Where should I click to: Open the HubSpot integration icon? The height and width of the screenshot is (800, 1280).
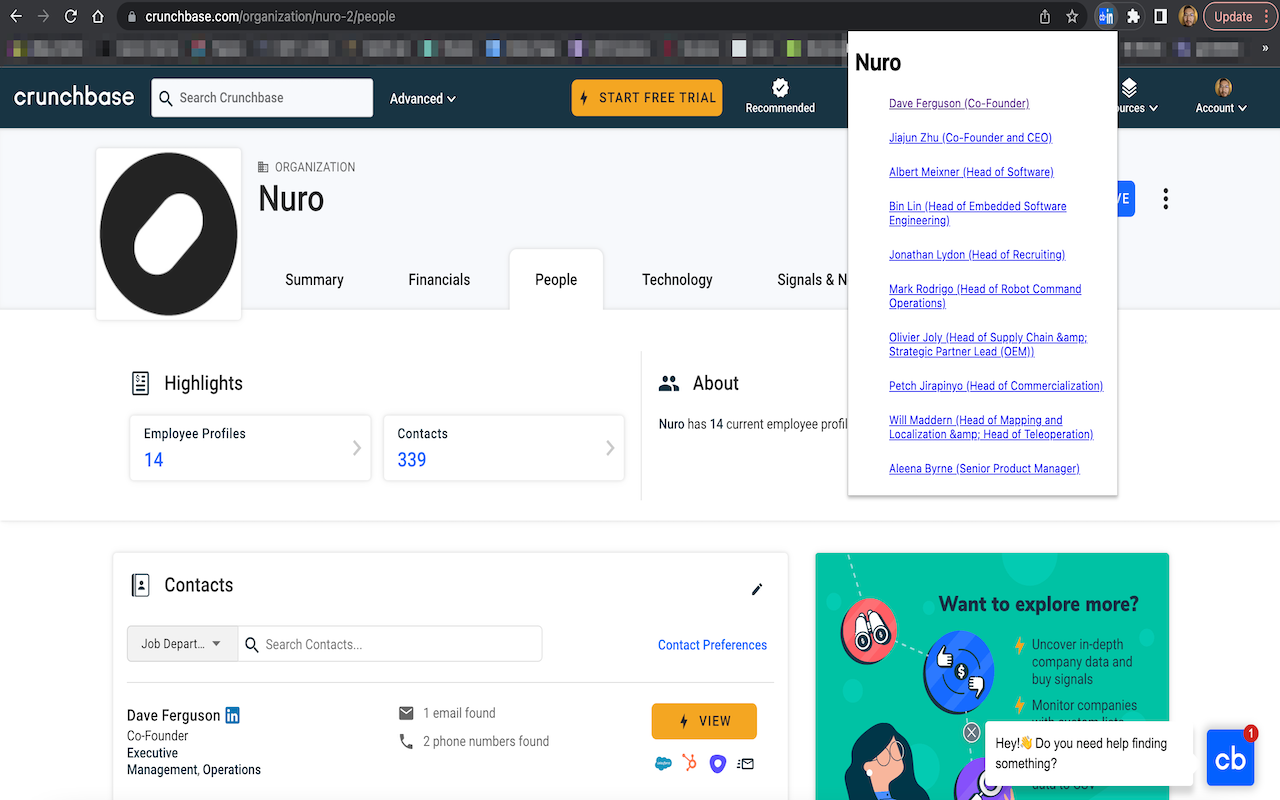coord(689,763)
